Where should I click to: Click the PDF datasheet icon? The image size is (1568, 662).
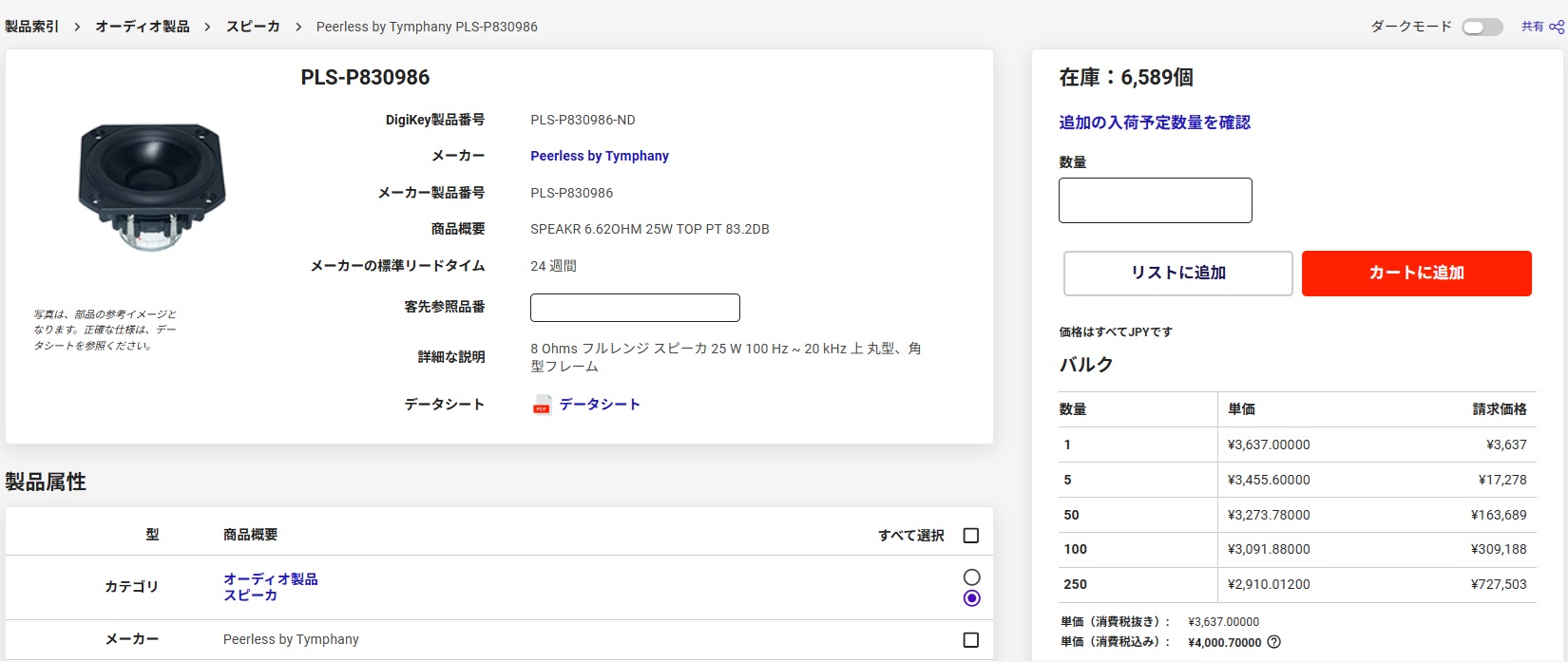(542, 406)
